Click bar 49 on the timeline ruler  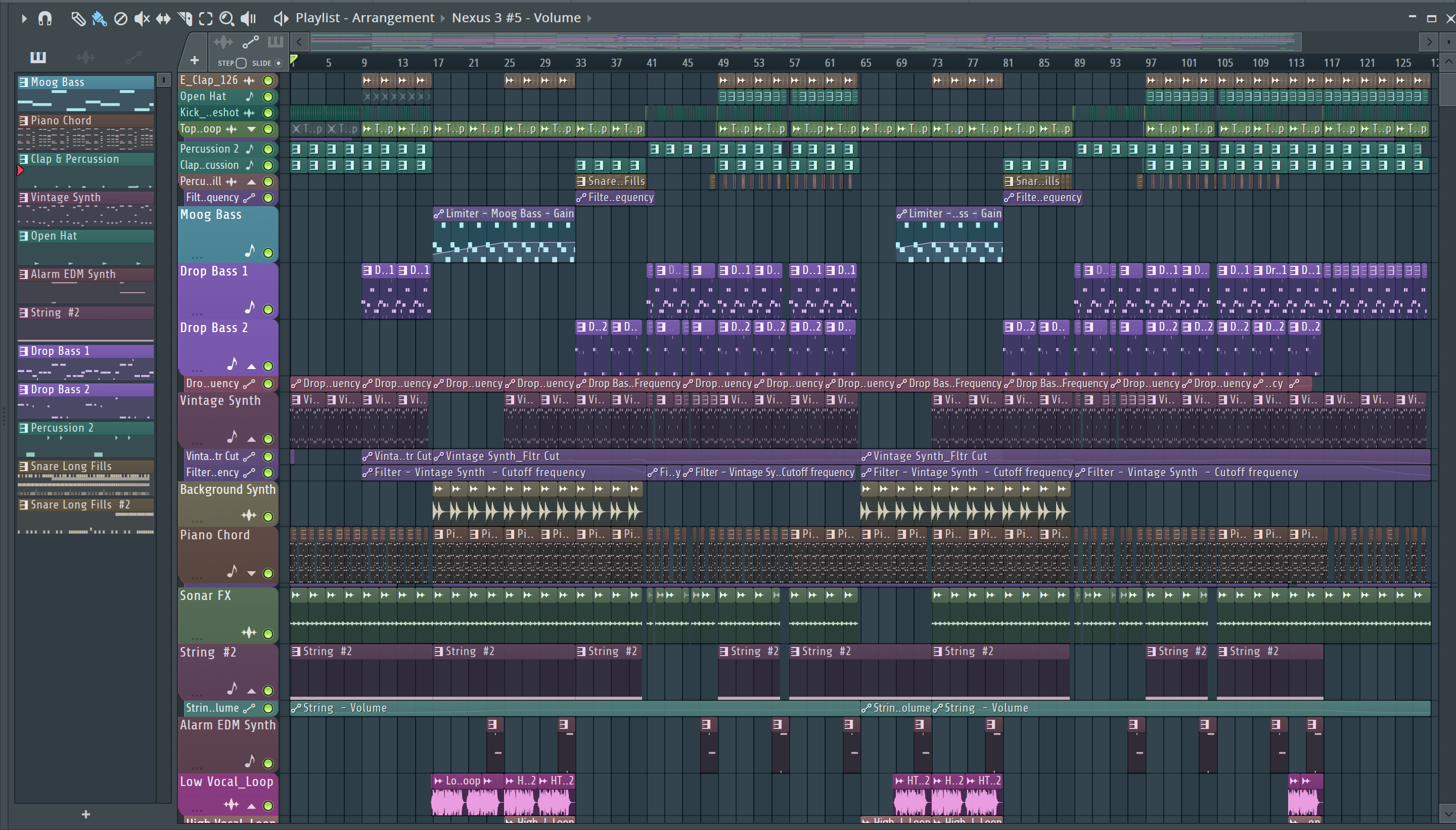pyautogui.click(x=723, y=63)
